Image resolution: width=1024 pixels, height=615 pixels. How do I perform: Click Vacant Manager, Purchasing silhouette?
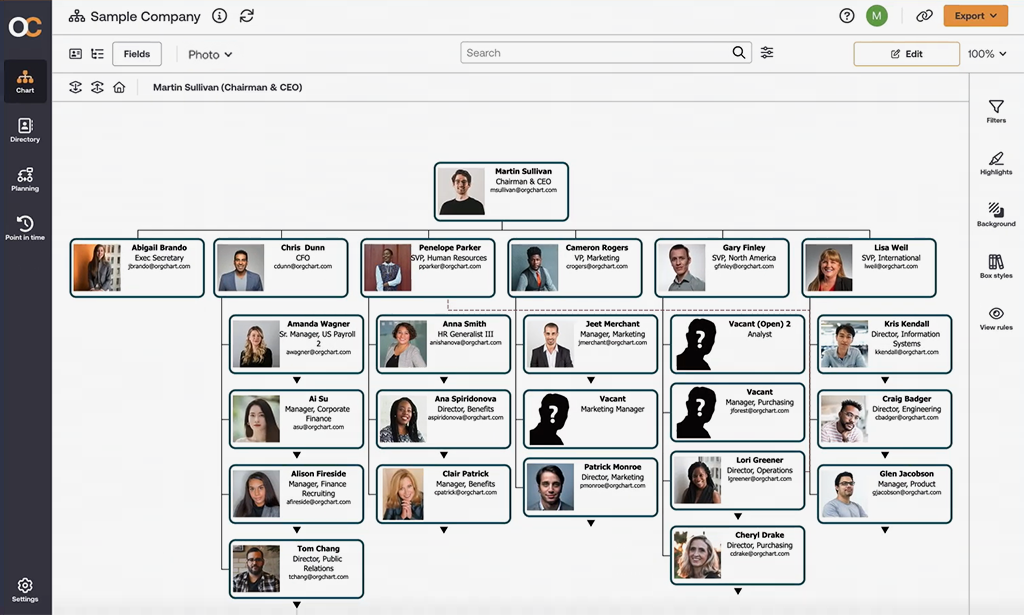[696, 413]
